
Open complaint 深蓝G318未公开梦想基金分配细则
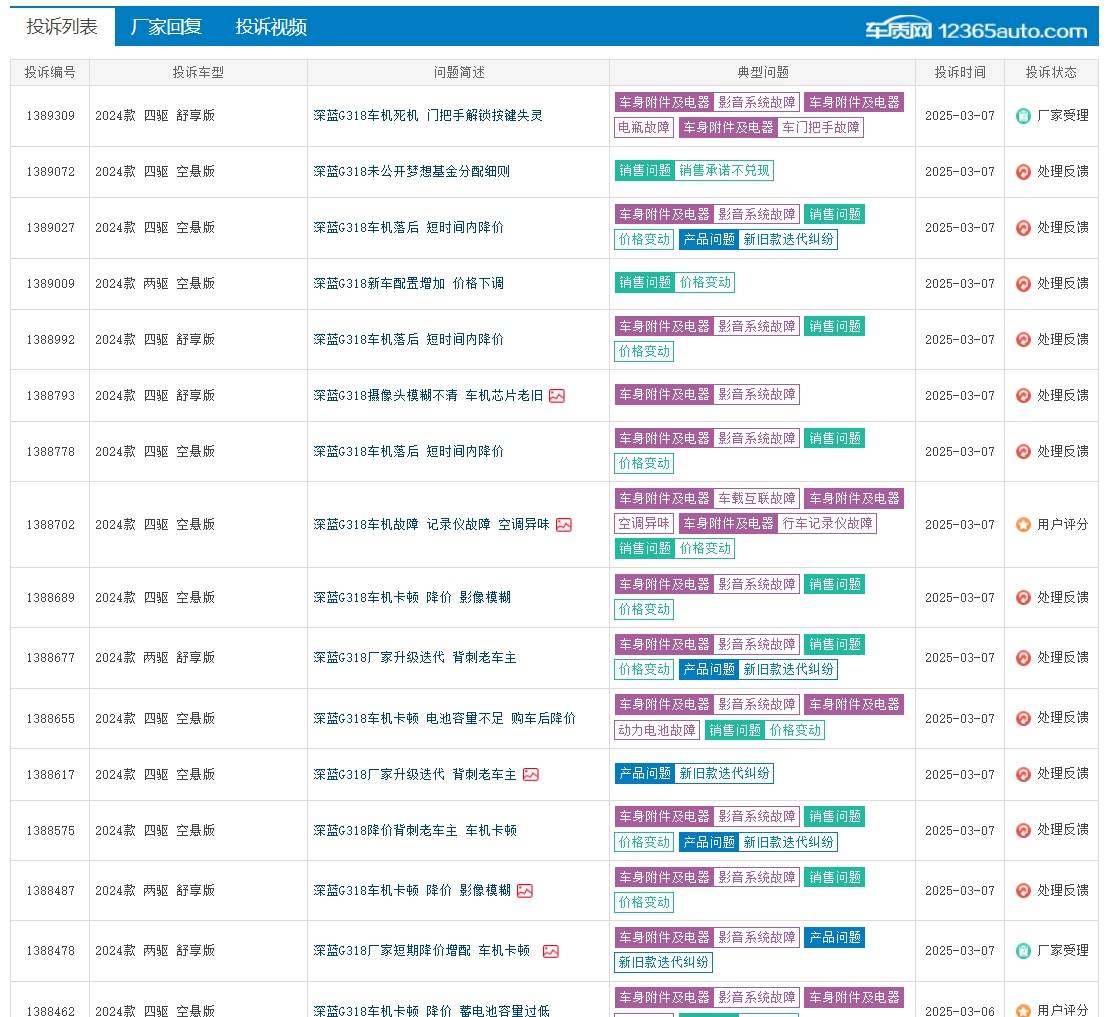(411, 172)
